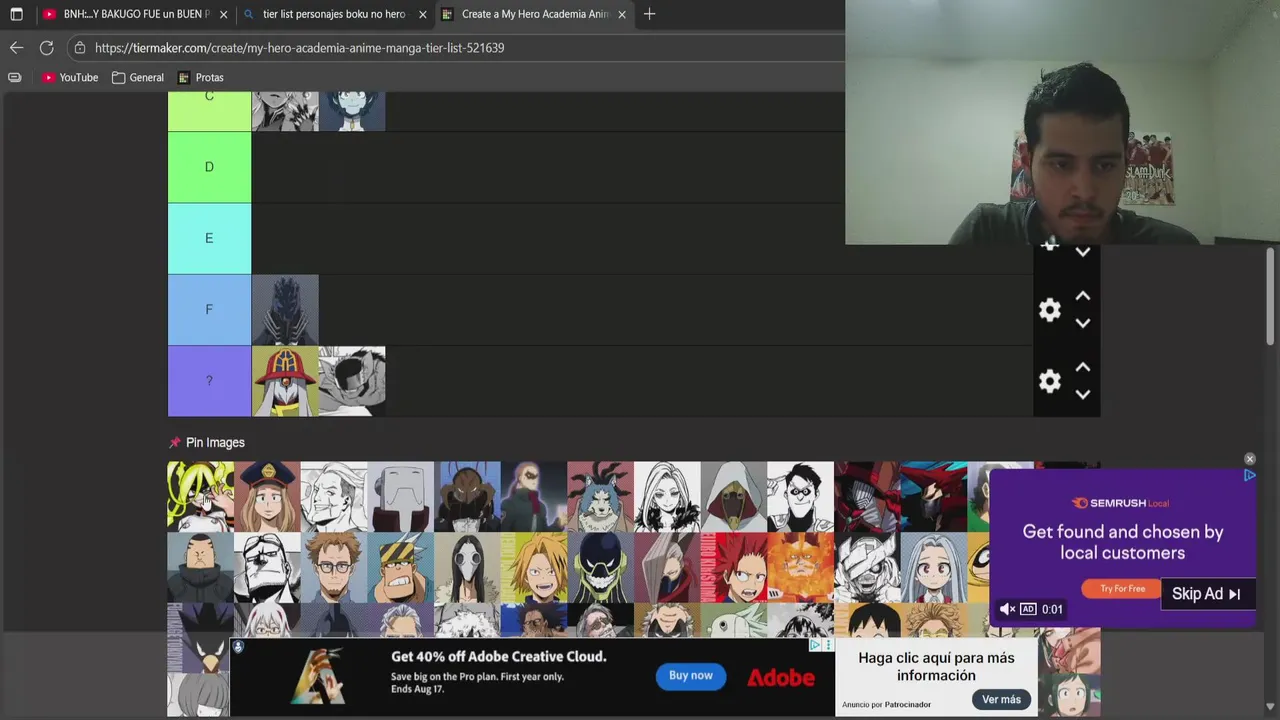Viewport: 1280px width, 720px height.
Task: Click the Ver más ad button
Action: (x=1001, y=699)
